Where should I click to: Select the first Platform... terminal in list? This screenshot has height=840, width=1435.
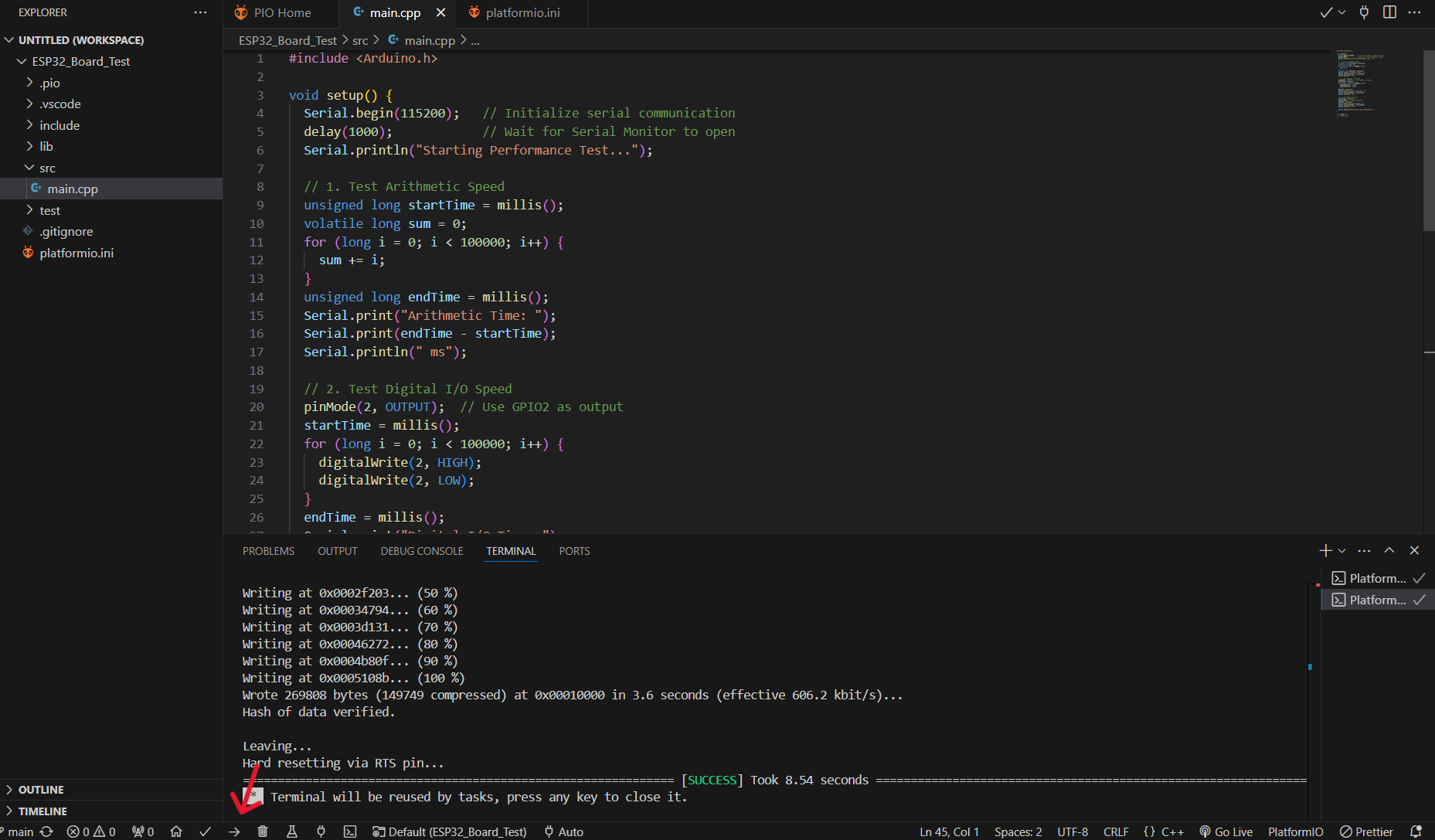click(x=1378, y=578)
